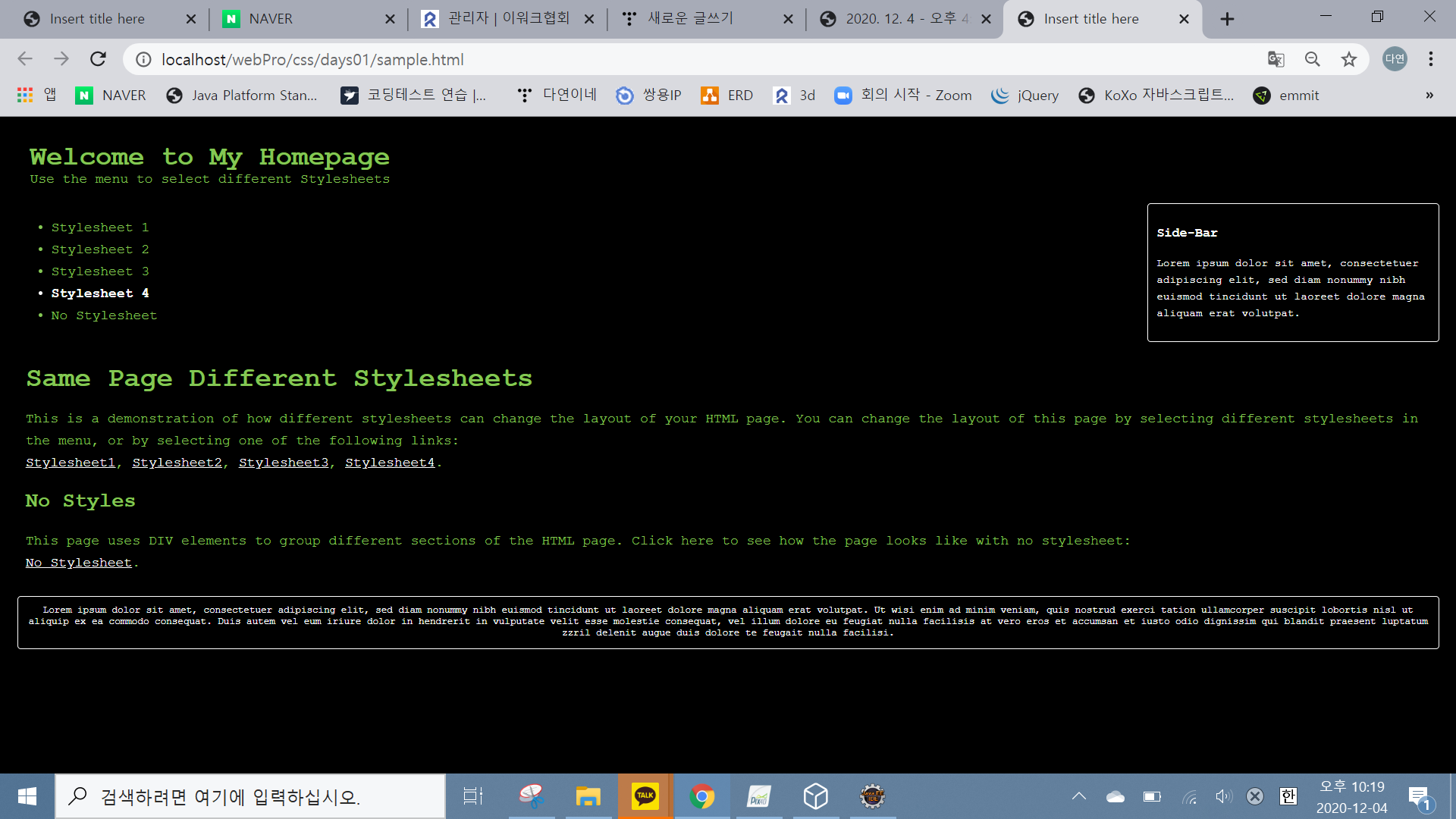Select Stylesheet 2 in the menu list
This screenshot has height=819, width=1456.
pos(100,249)
